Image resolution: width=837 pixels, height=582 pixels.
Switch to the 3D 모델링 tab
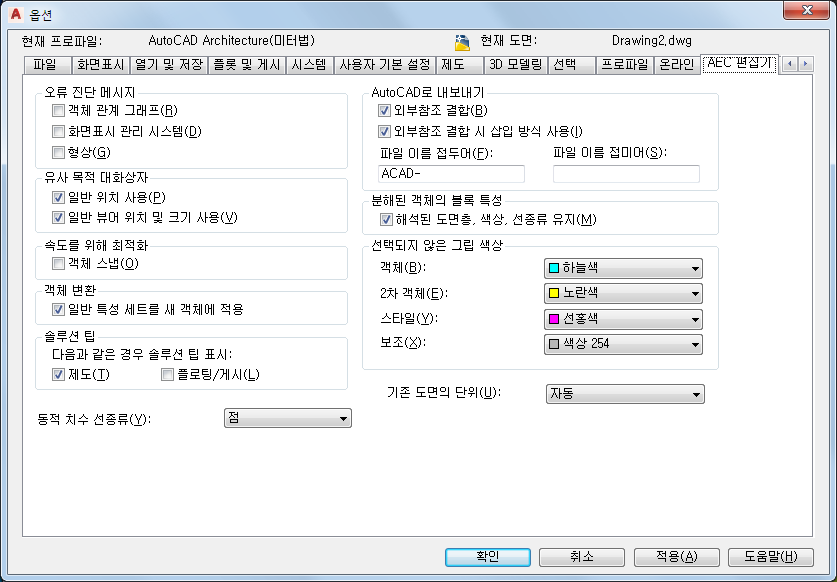516,65
